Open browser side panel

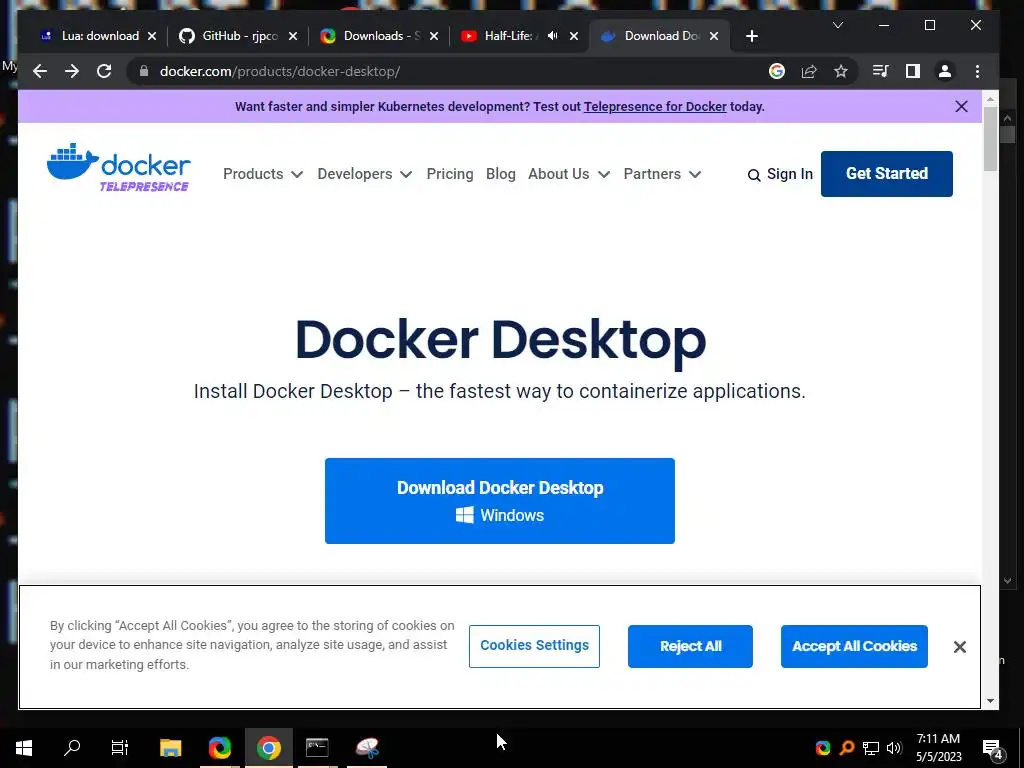coord(912,71)
